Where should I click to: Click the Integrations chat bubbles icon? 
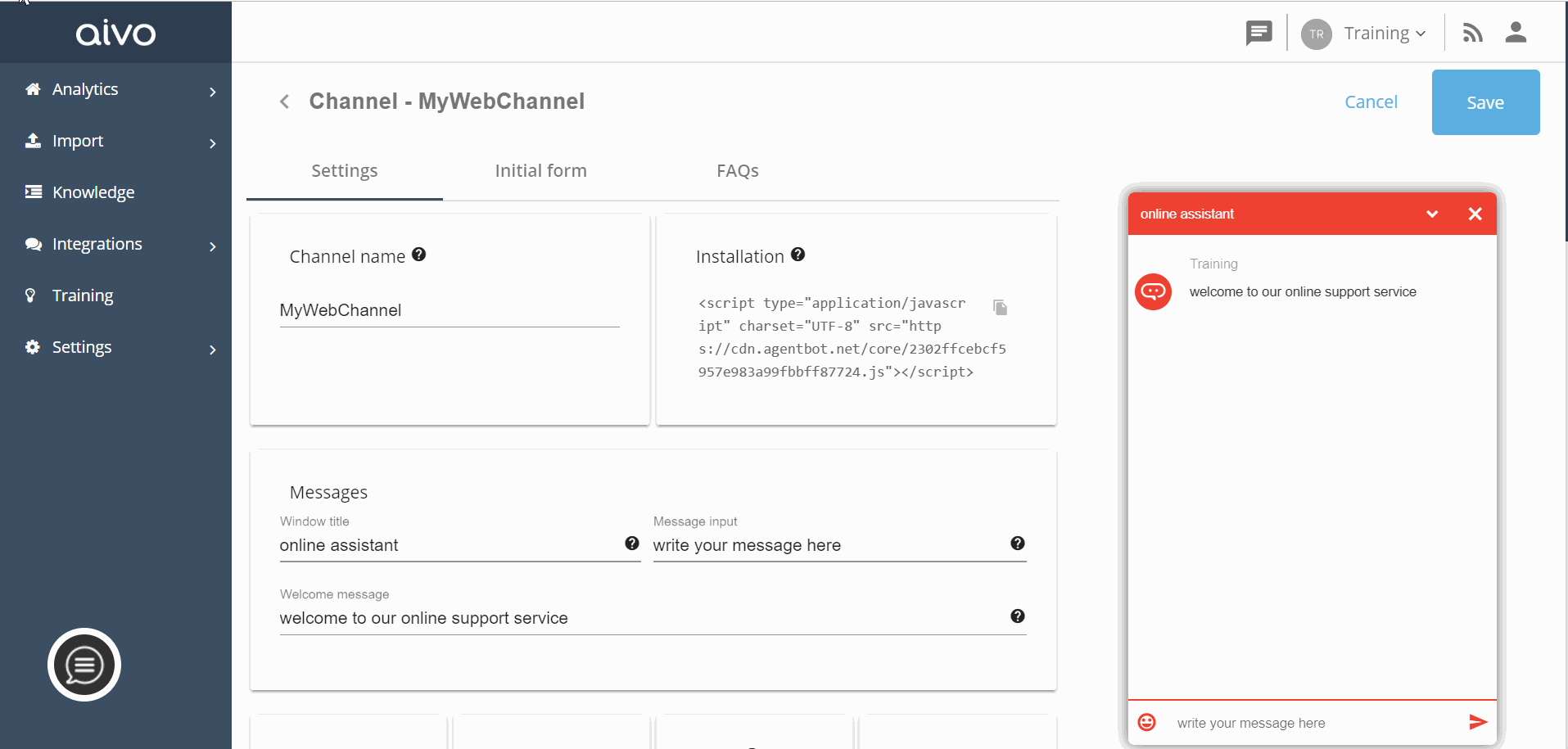coord(33,244)
